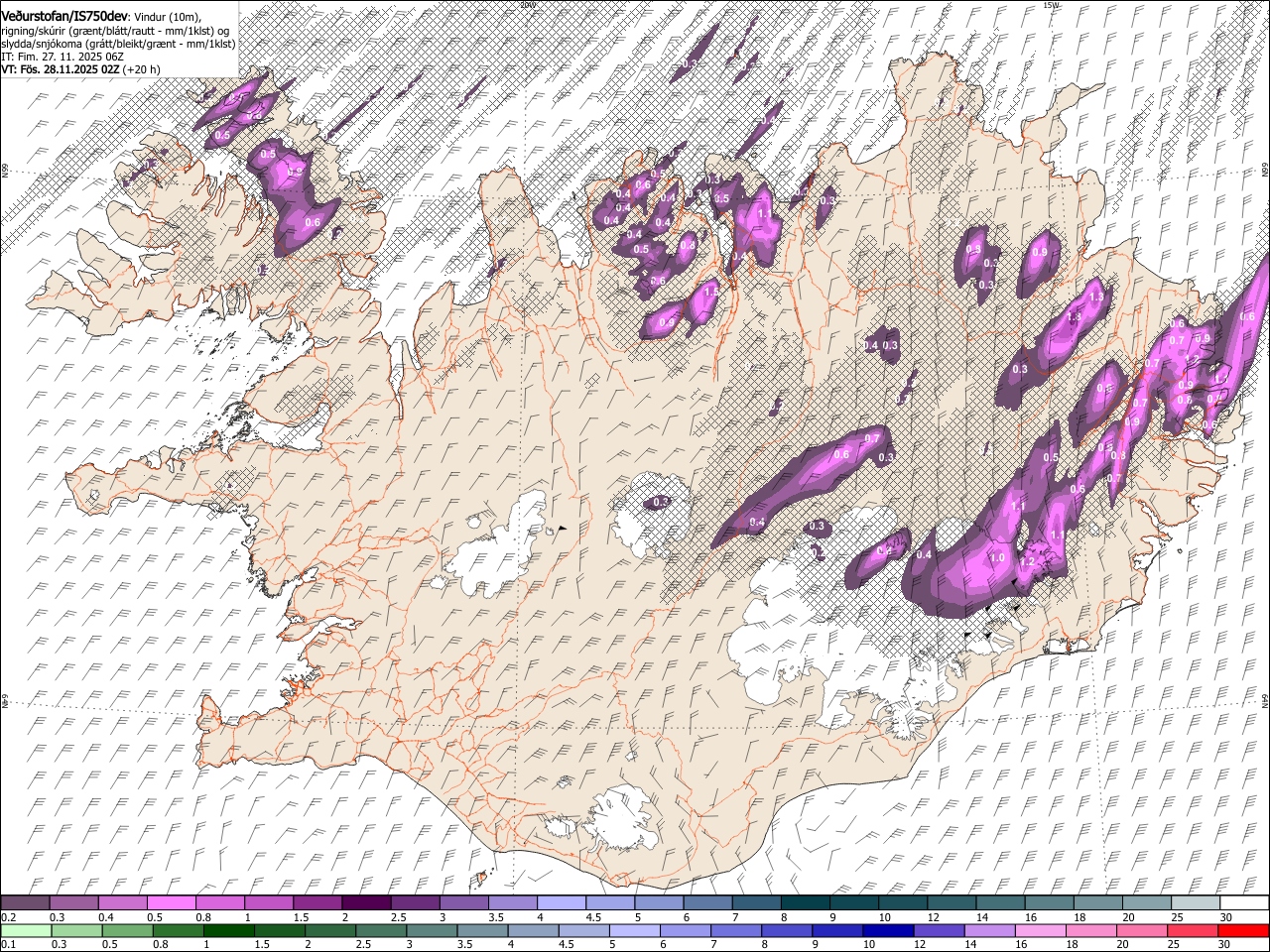Select the rain-scale swatch starting at 2.5

tap(381, 930)
